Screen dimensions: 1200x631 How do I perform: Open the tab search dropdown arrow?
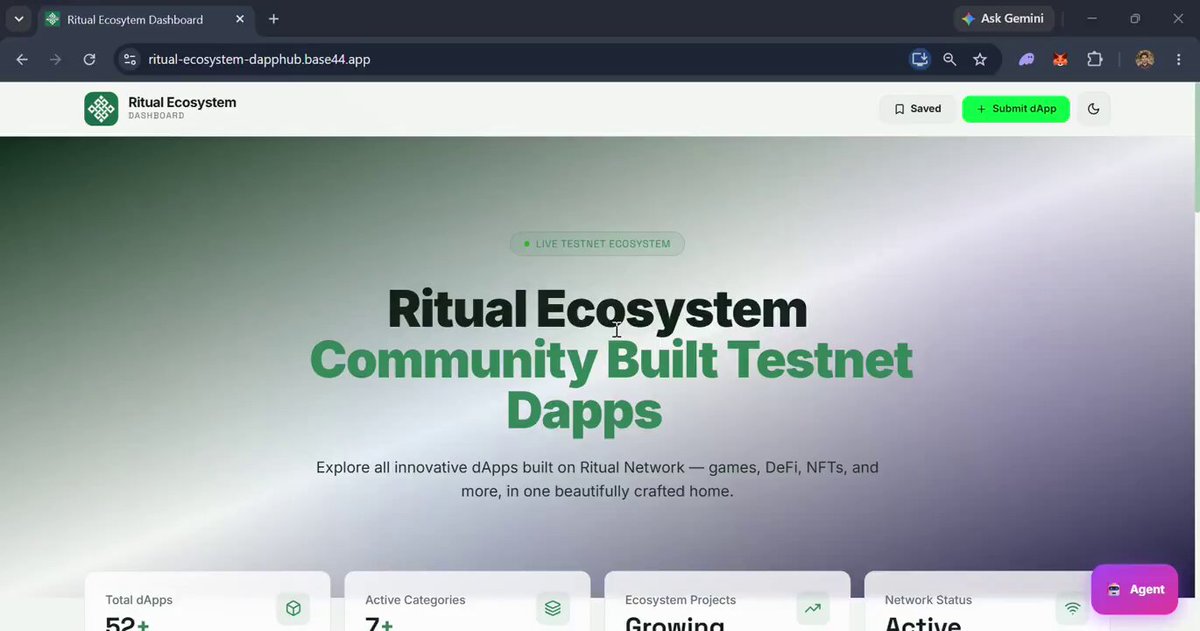click(x=18, y=19)
